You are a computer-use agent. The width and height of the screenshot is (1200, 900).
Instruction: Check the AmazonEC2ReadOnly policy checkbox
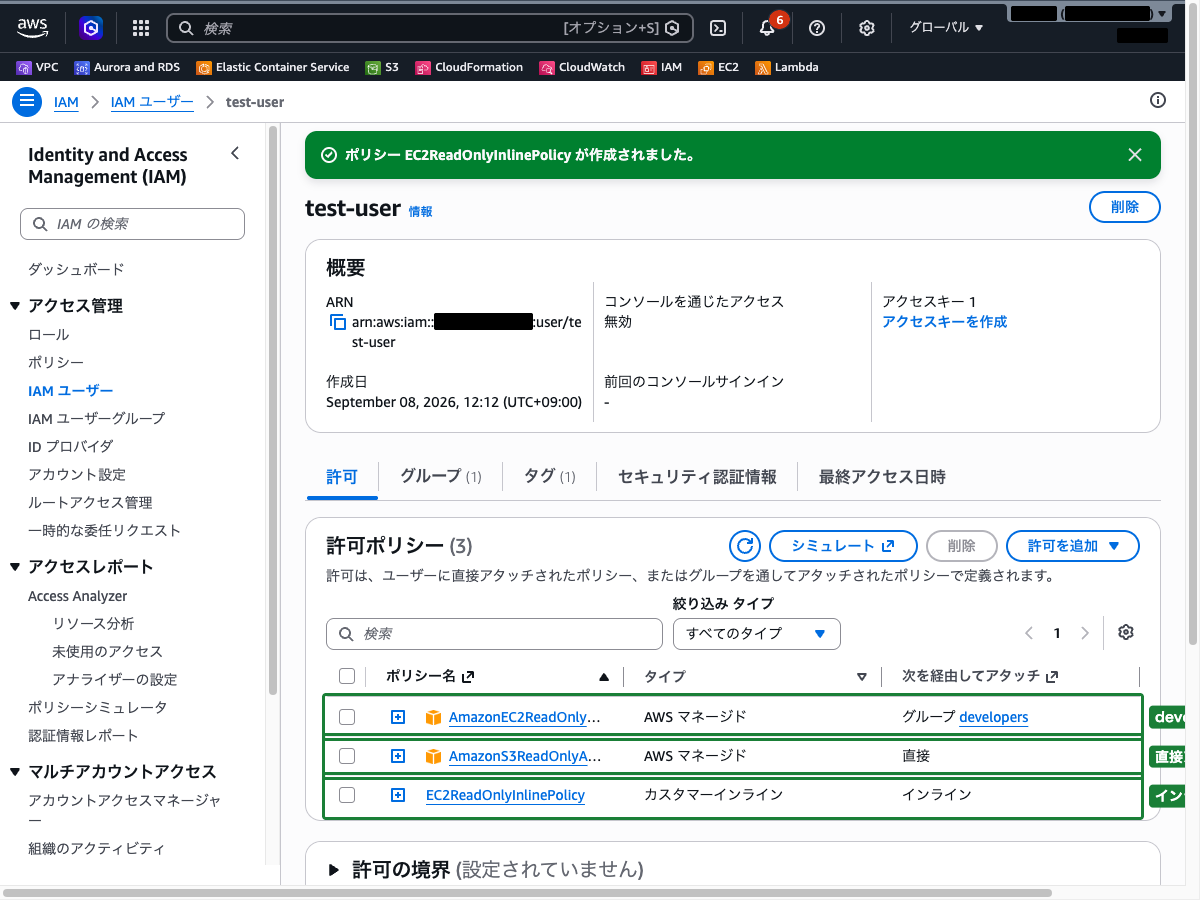[347, 717]
